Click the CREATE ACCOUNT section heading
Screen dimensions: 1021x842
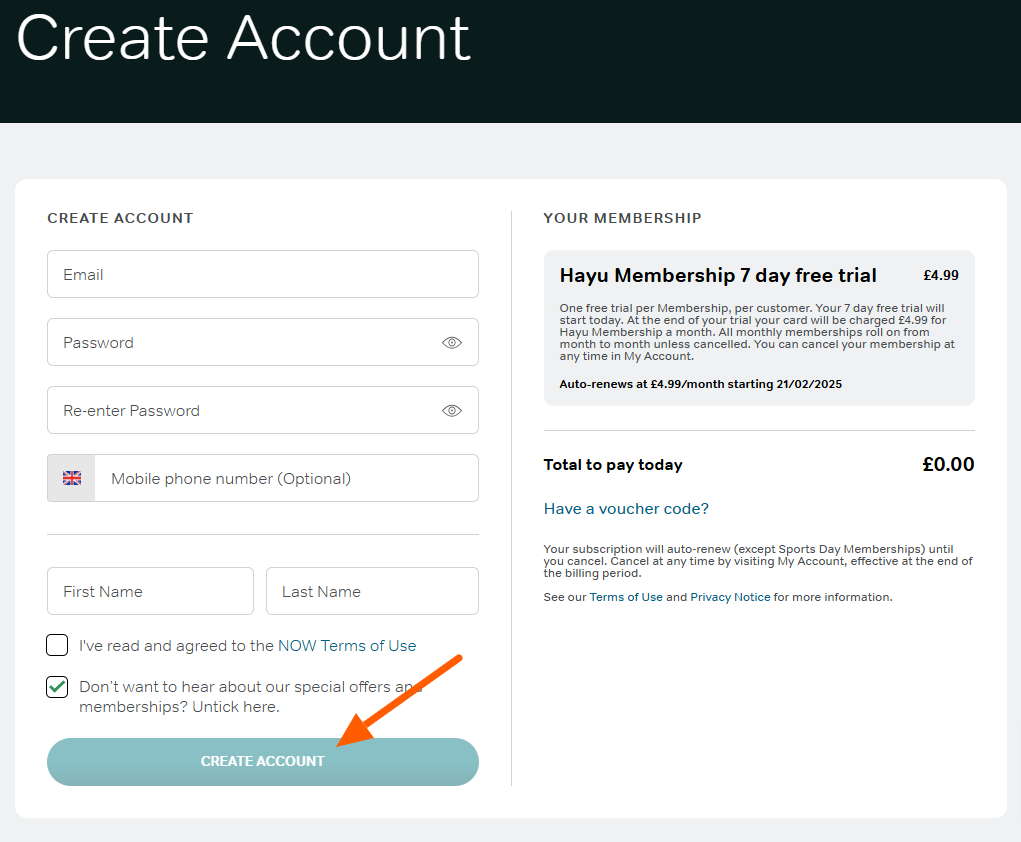(120, 218)
